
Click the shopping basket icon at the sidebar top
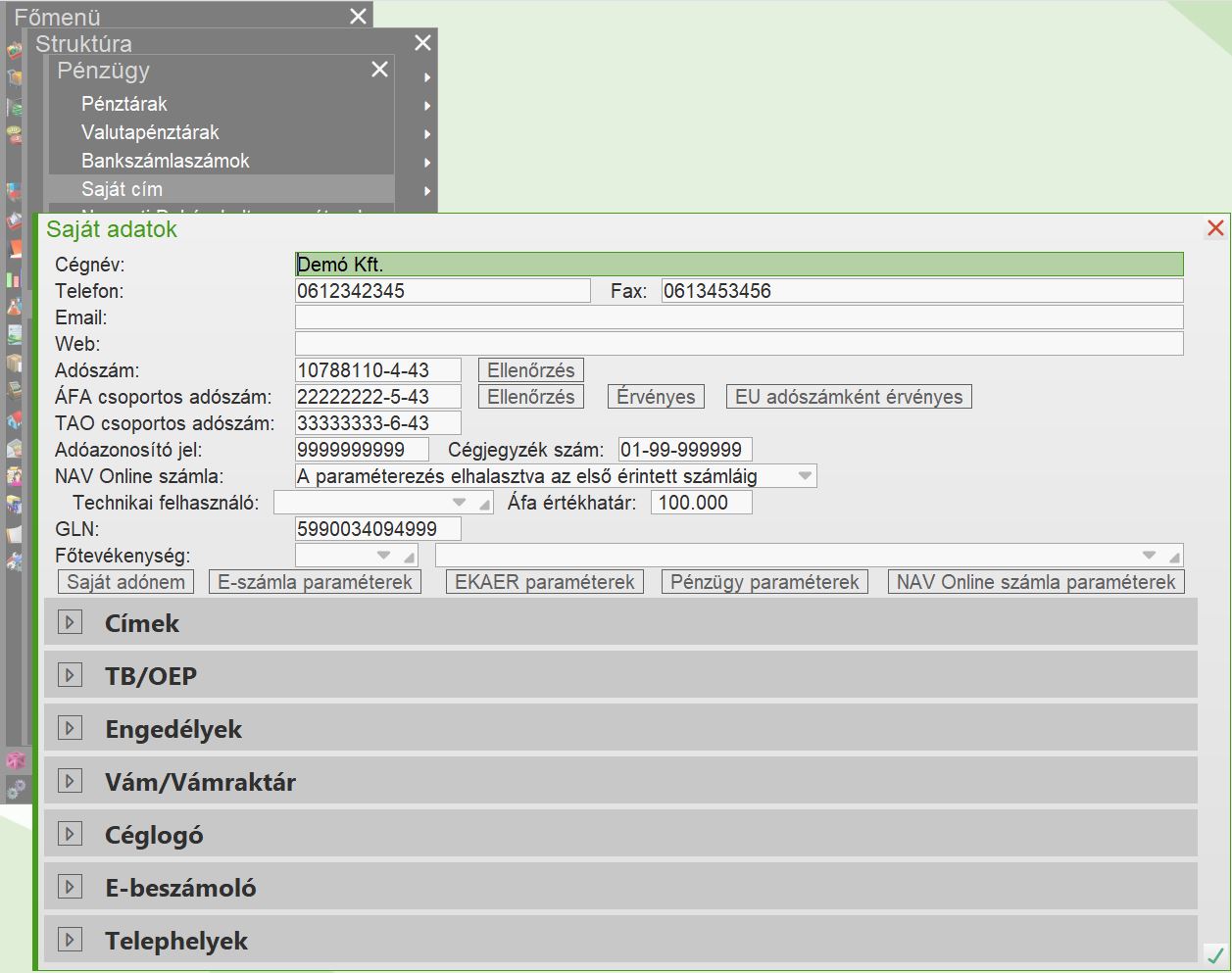(14, 50)
